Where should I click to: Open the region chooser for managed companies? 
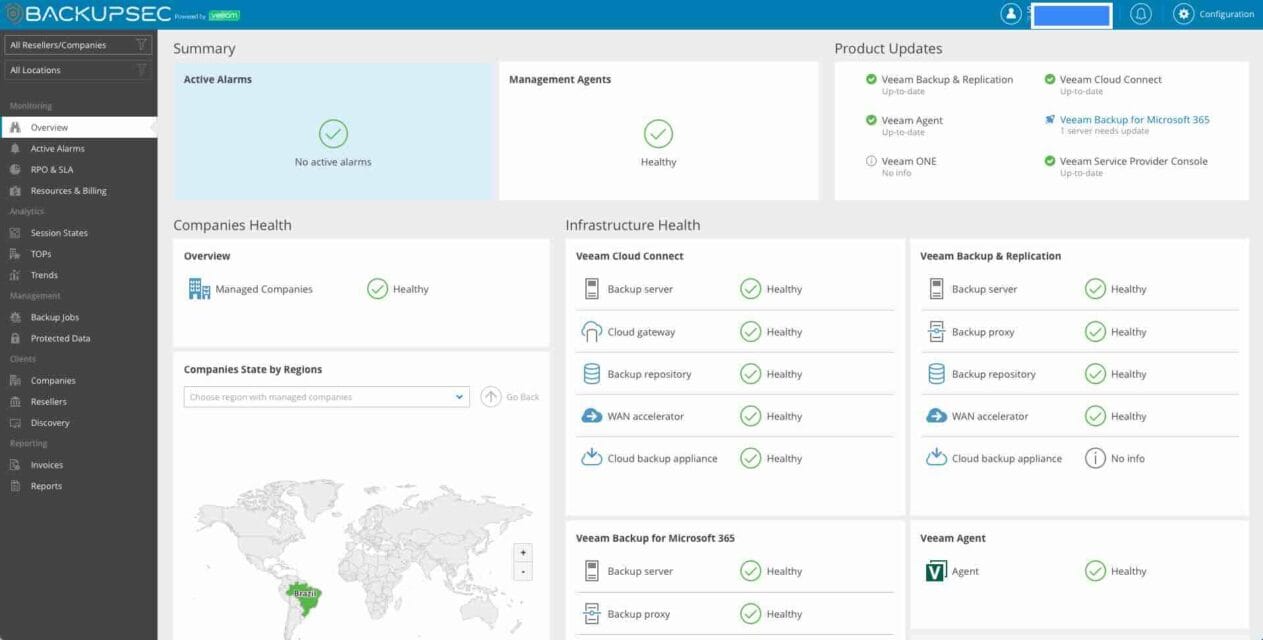click(x=325, y=396)
